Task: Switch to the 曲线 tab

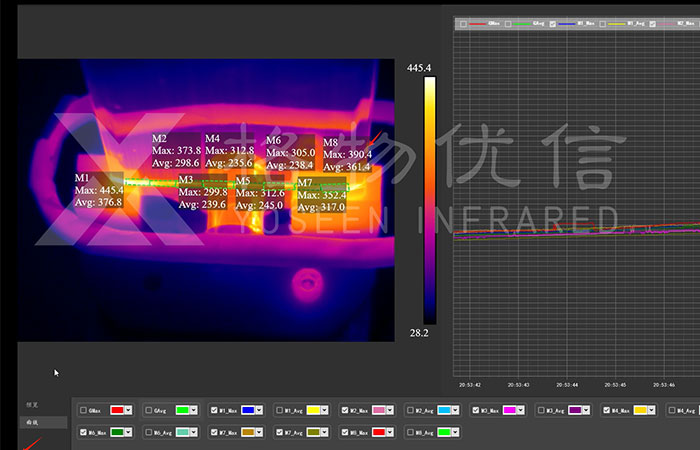Action: pyautogui.click(x=33, y=423)
